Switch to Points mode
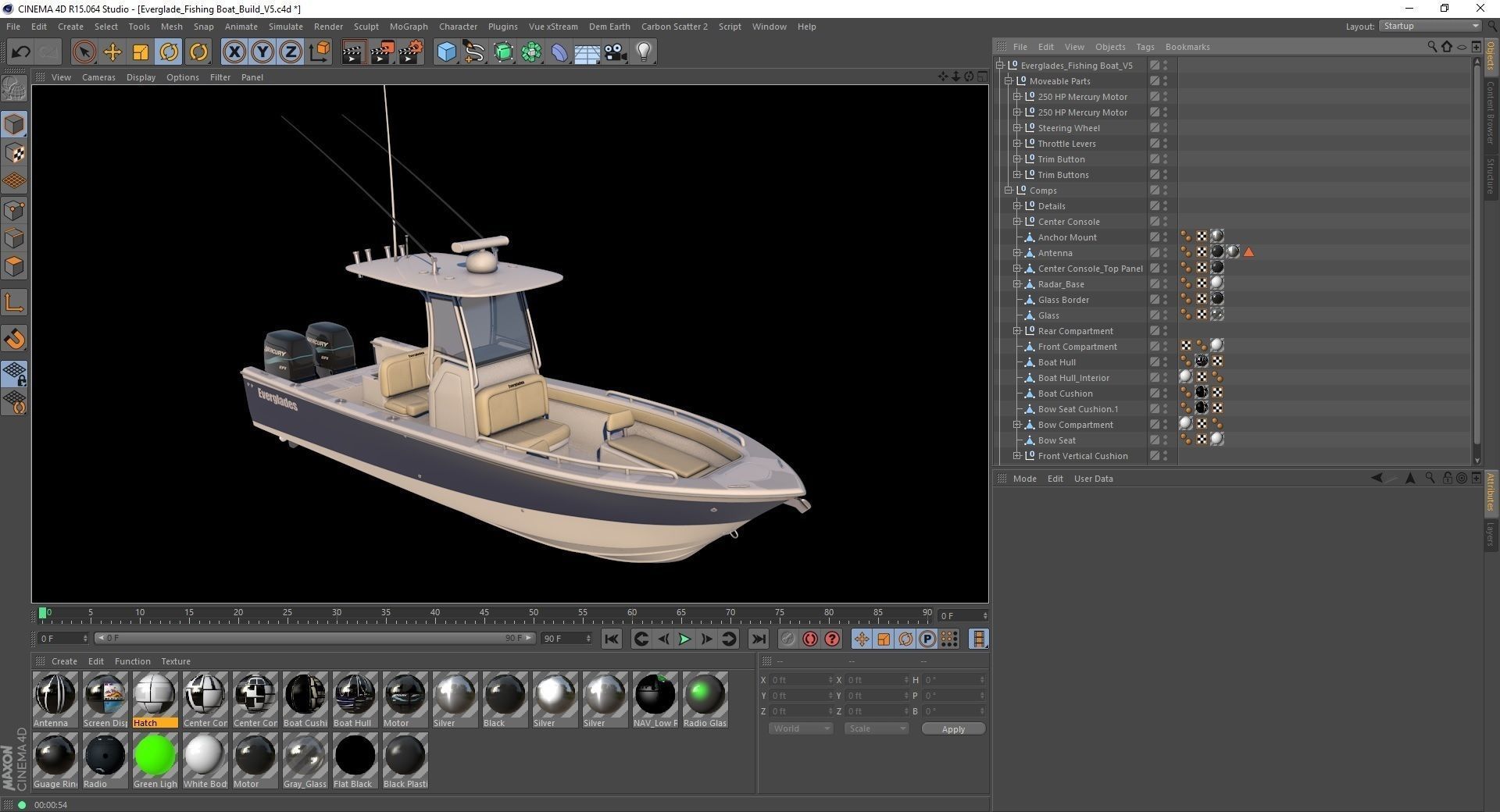 click(x=14, y=210)
